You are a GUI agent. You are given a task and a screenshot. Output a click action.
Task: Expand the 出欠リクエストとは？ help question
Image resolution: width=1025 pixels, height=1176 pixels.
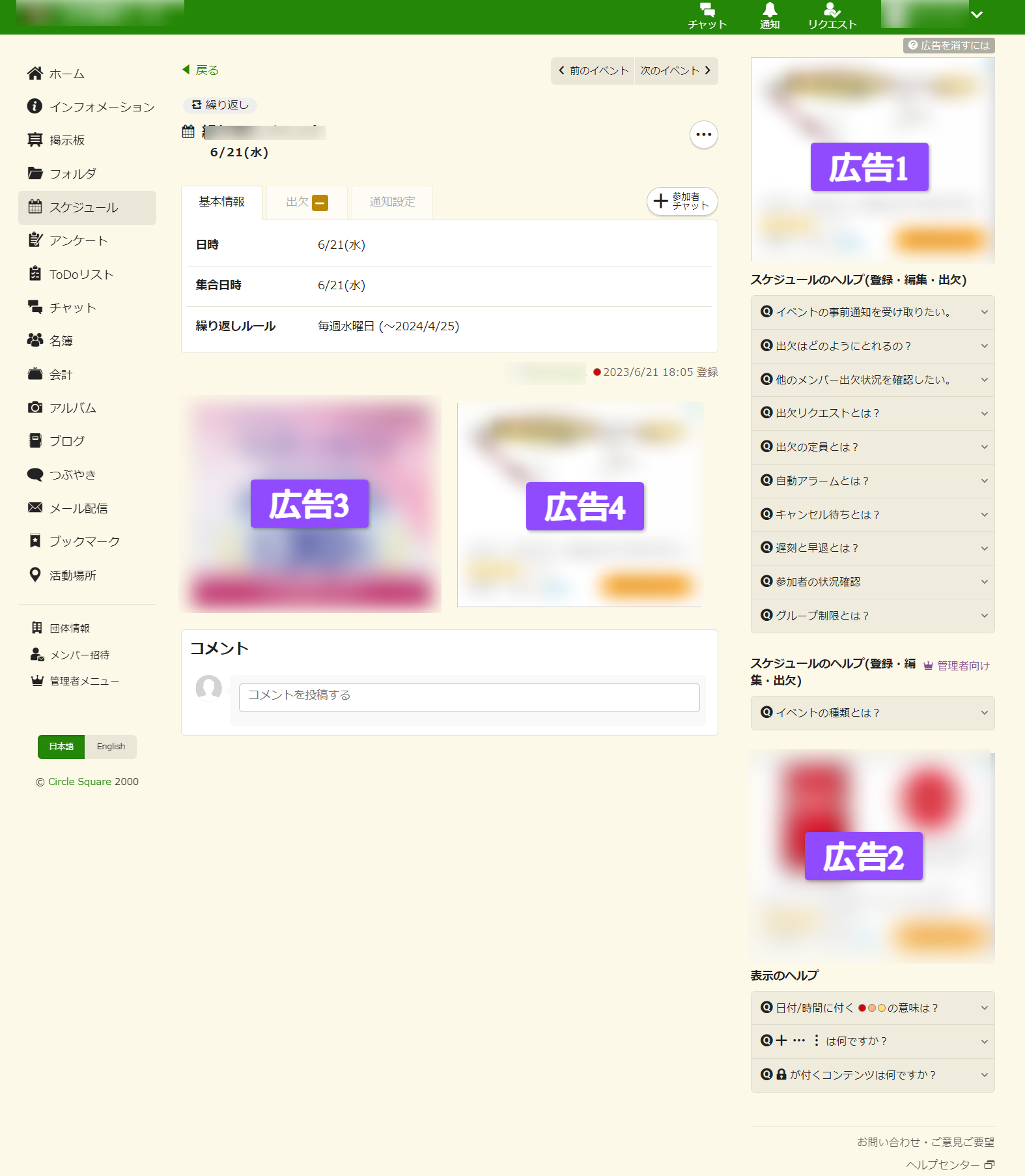tap(873, 413)
